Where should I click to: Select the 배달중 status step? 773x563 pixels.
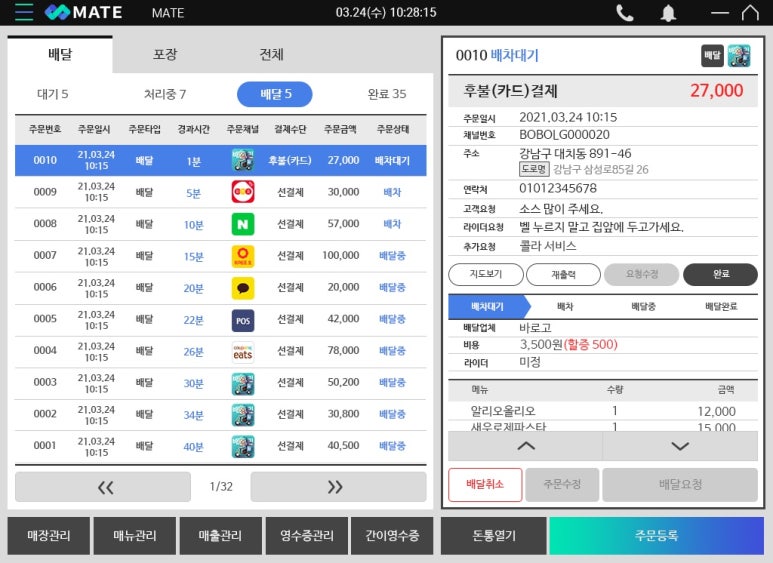click(643, 307)
